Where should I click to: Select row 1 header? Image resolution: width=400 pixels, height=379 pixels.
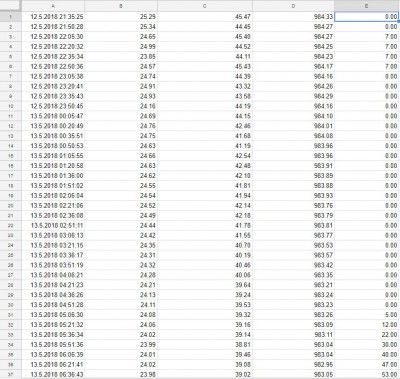[11, 17]
